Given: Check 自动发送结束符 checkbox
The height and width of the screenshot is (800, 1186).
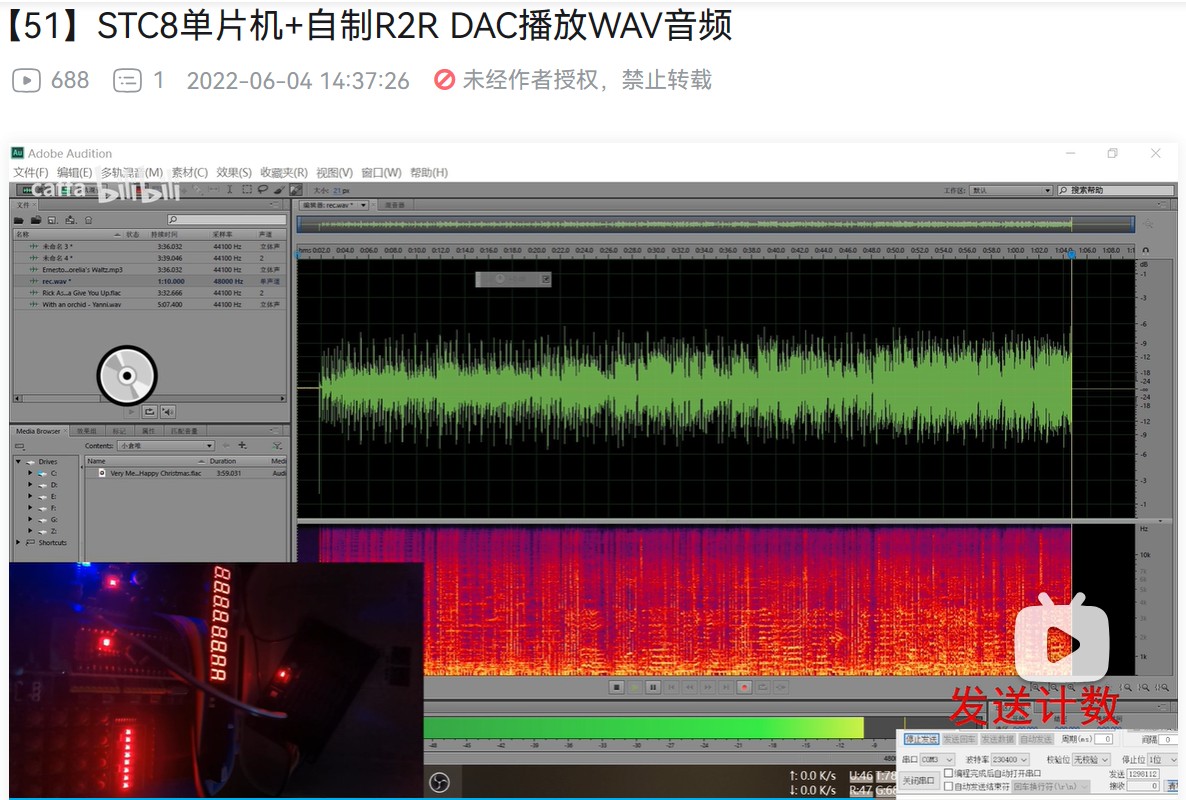Looking at the screenshot, I should point(948,786).
